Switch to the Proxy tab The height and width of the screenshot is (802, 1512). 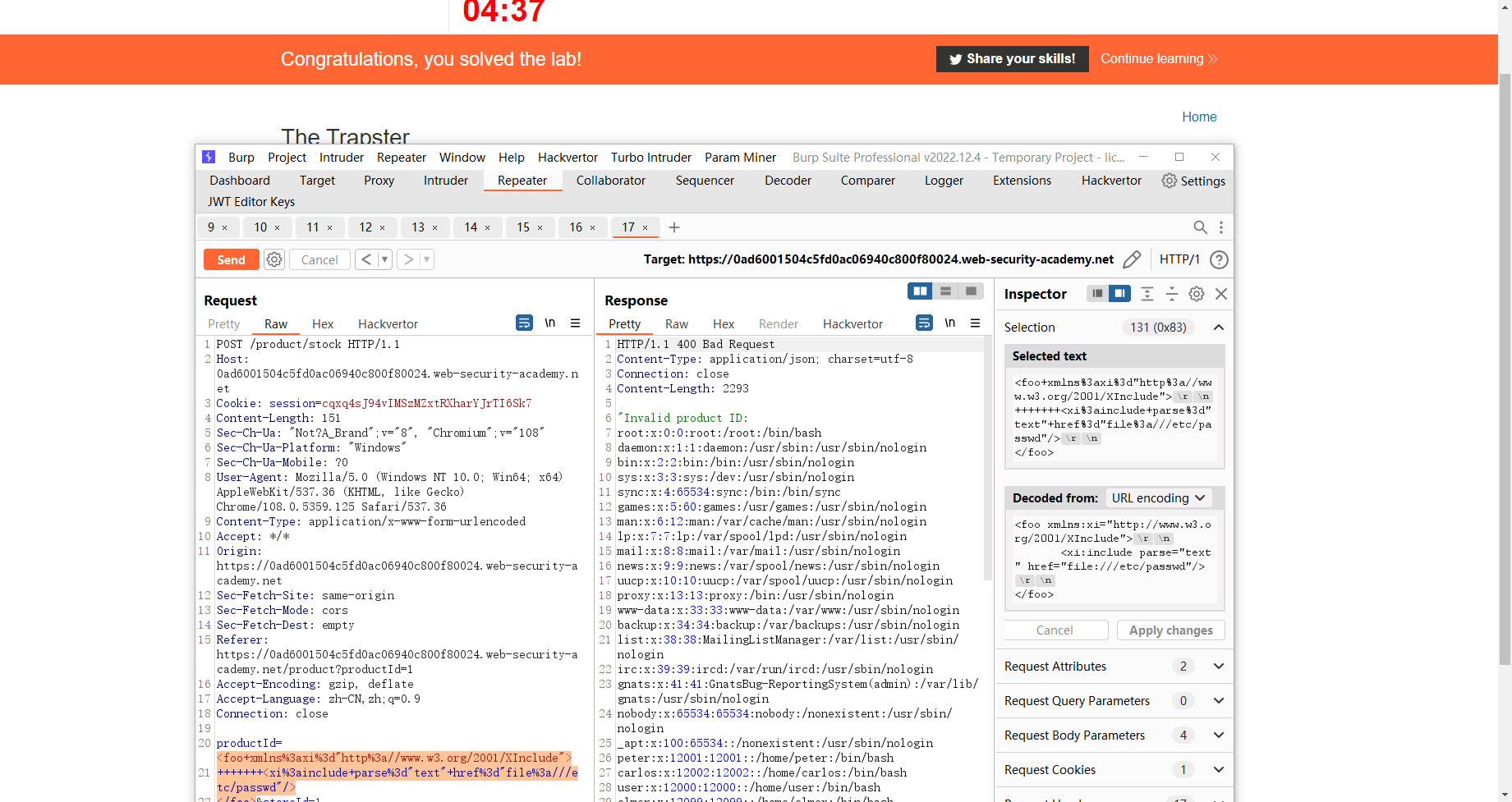click(x=379, y=181)
